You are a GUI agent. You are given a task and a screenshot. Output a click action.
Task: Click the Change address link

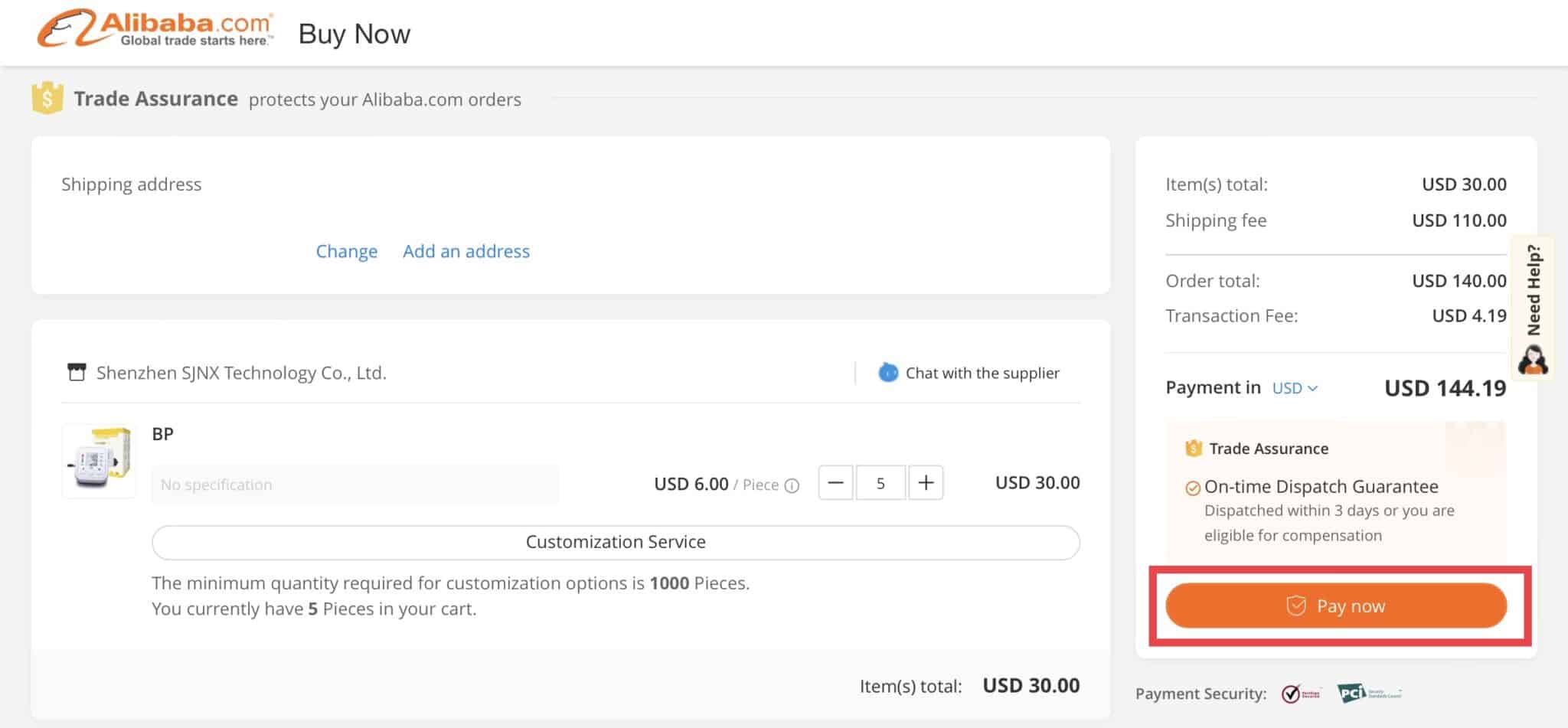pos(346,251)
